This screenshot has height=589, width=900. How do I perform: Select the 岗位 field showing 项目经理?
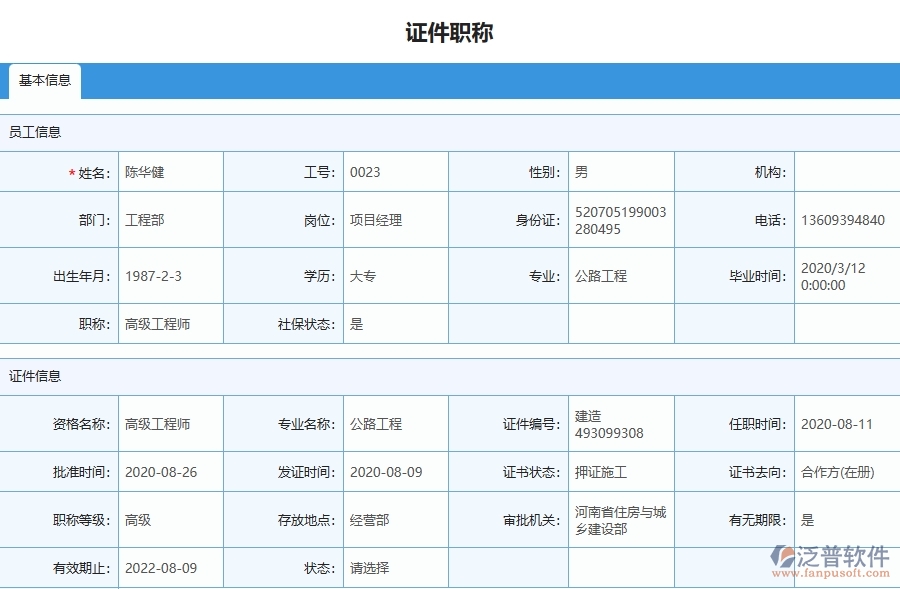[375, 220]
